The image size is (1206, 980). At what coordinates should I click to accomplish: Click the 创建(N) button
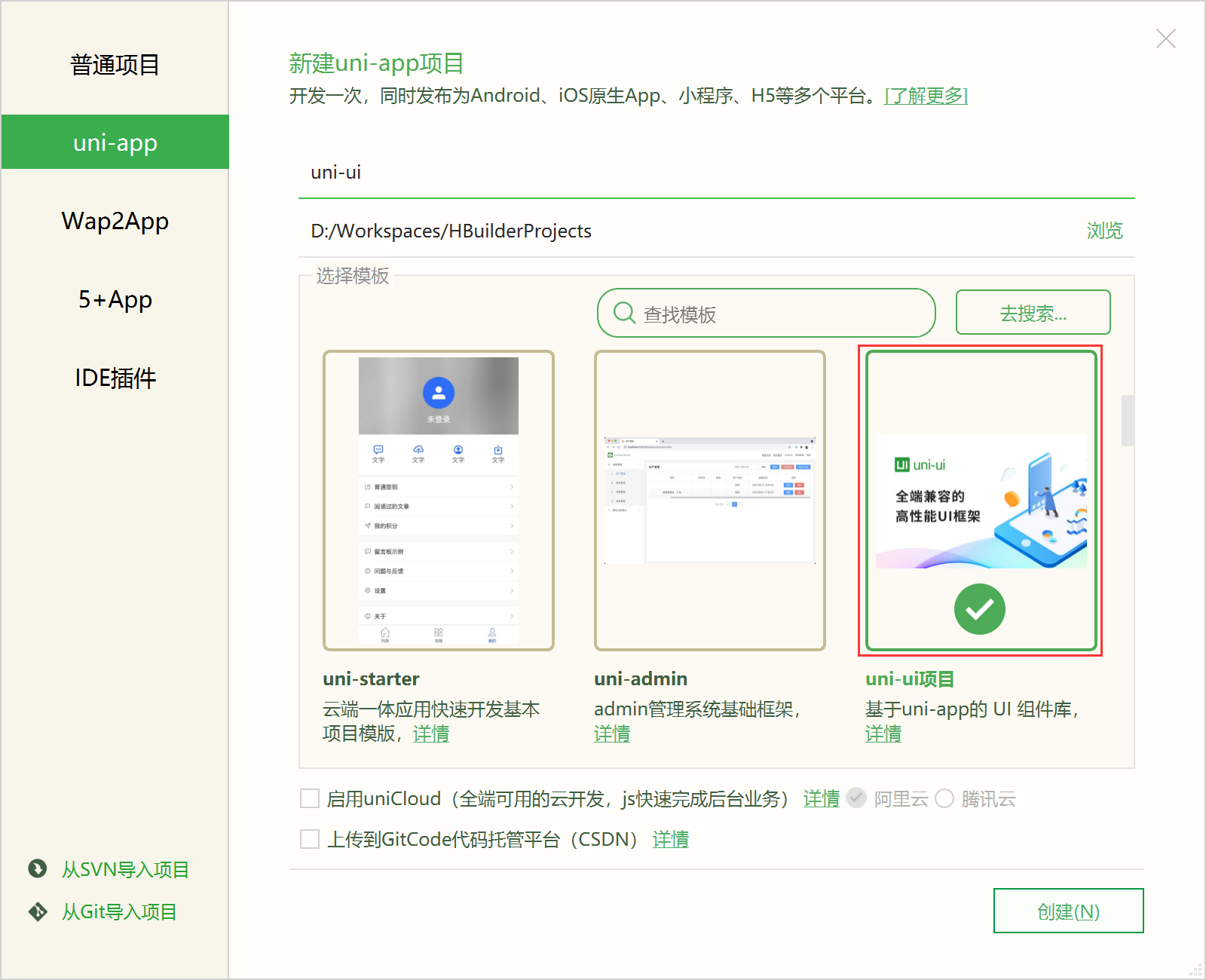(x=1069, y=911)
